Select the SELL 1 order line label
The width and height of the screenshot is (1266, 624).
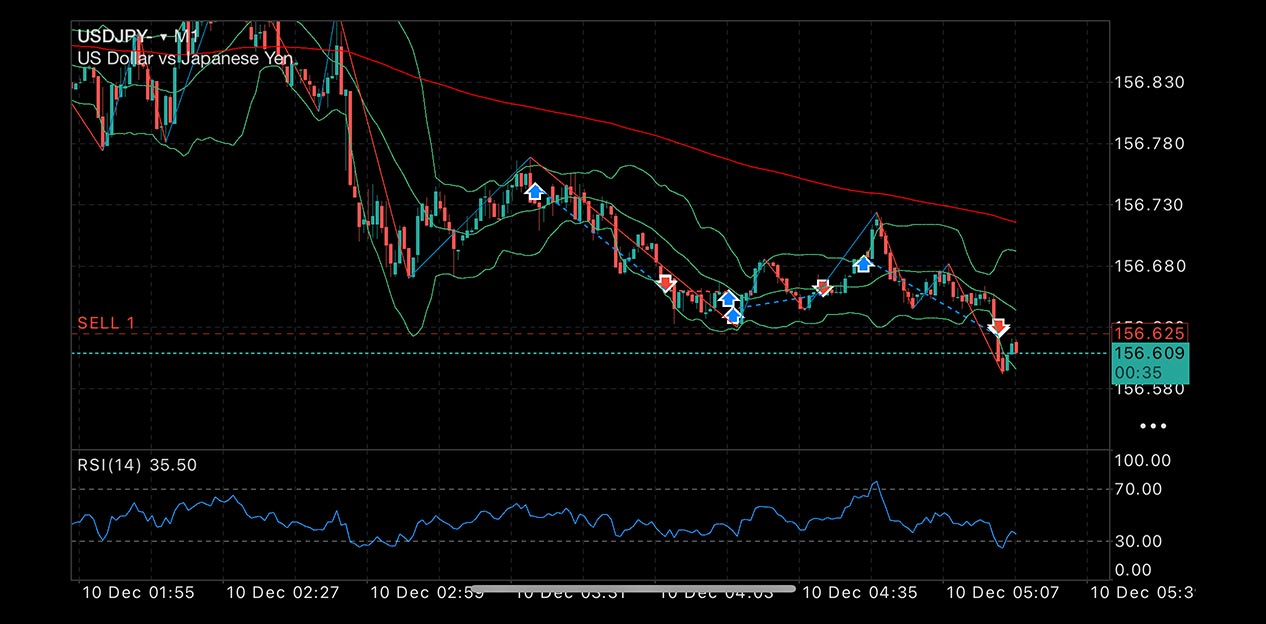click(106, 323)
